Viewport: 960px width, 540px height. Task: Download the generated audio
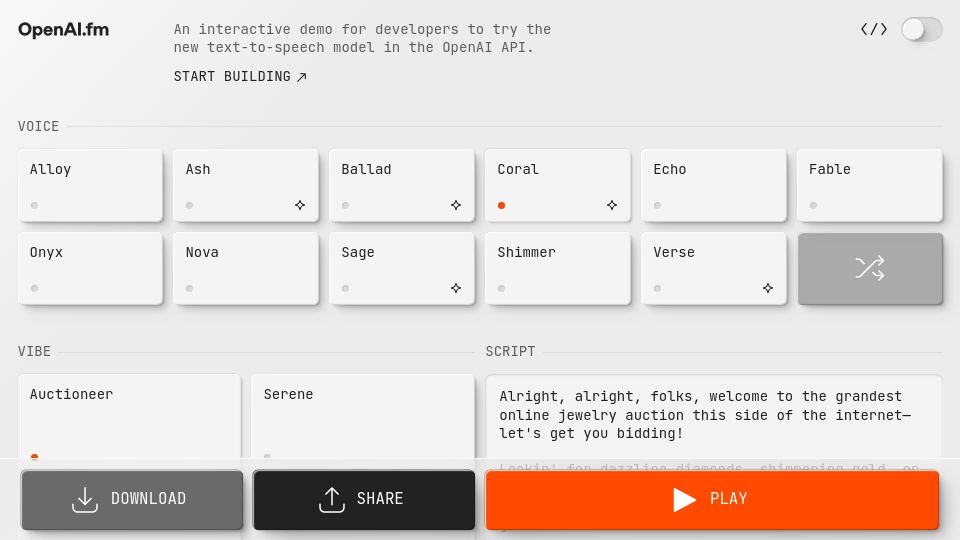click(x=132, y=499)
